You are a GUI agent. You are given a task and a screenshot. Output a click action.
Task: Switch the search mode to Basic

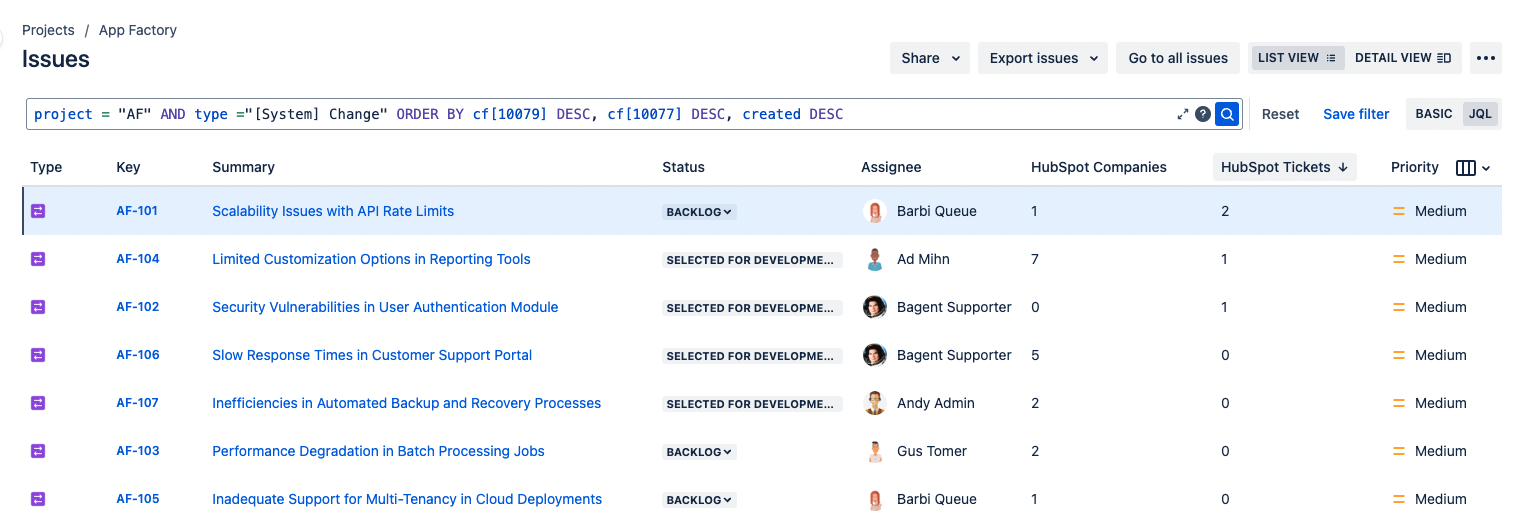click(x=1434, y=114)
